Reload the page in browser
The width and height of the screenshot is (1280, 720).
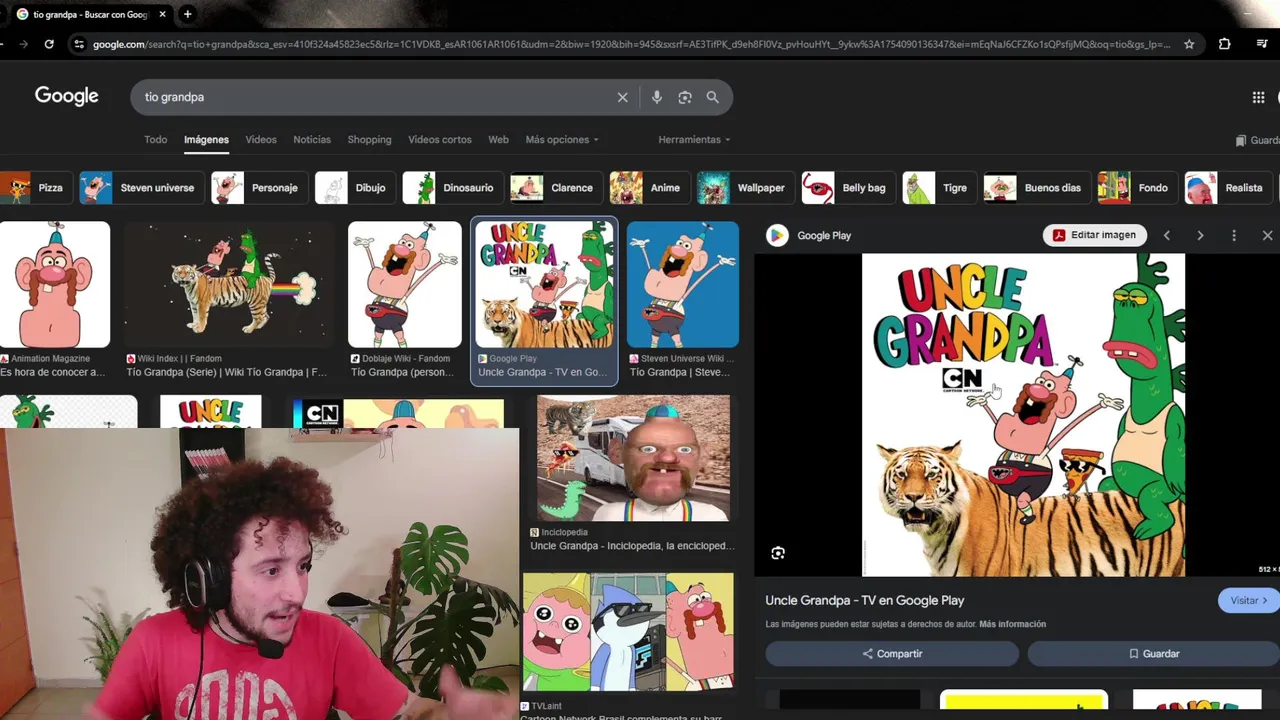(x=49, y=44)
